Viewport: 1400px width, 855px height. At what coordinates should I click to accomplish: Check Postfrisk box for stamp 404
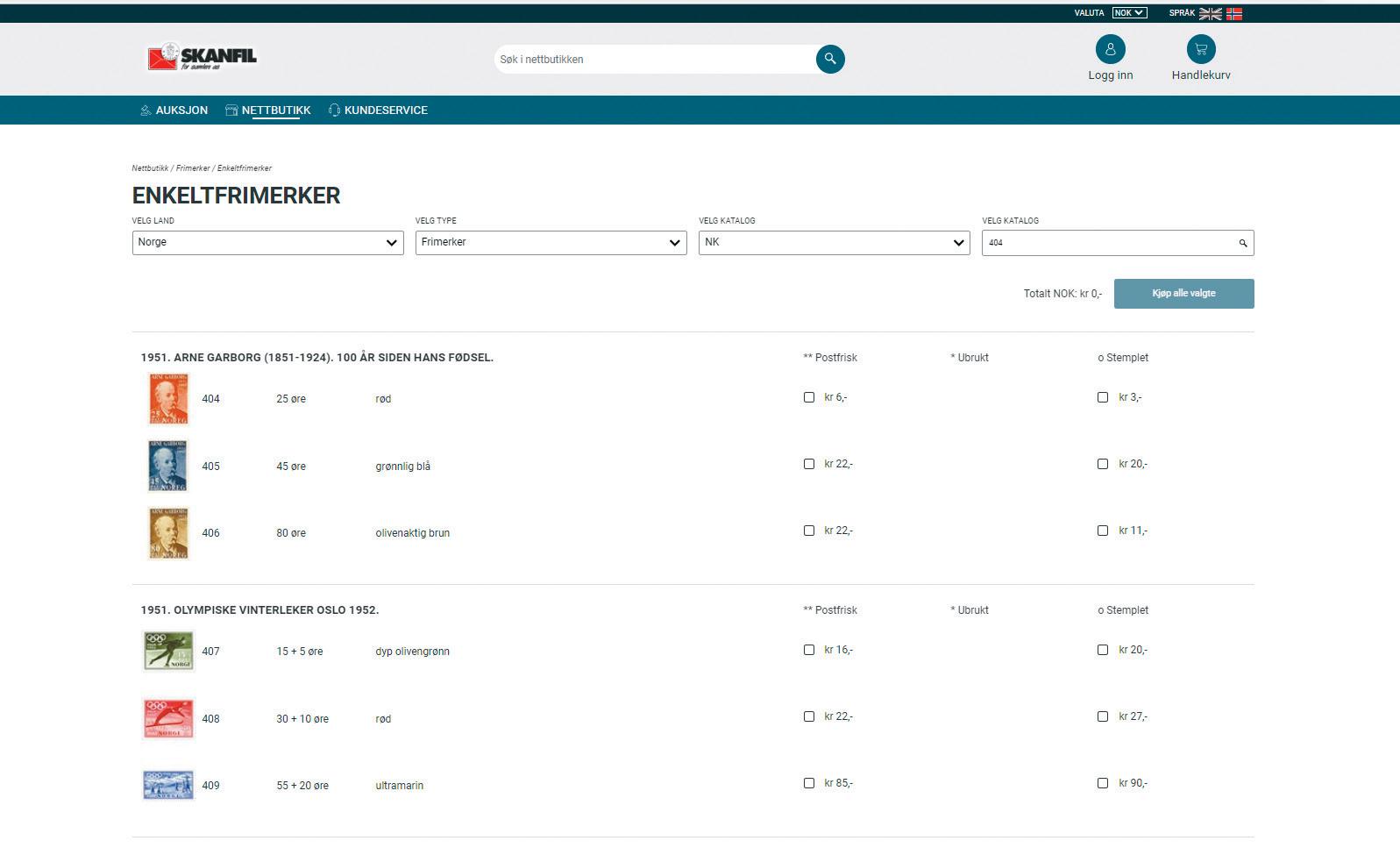click(x=809, y=397)
